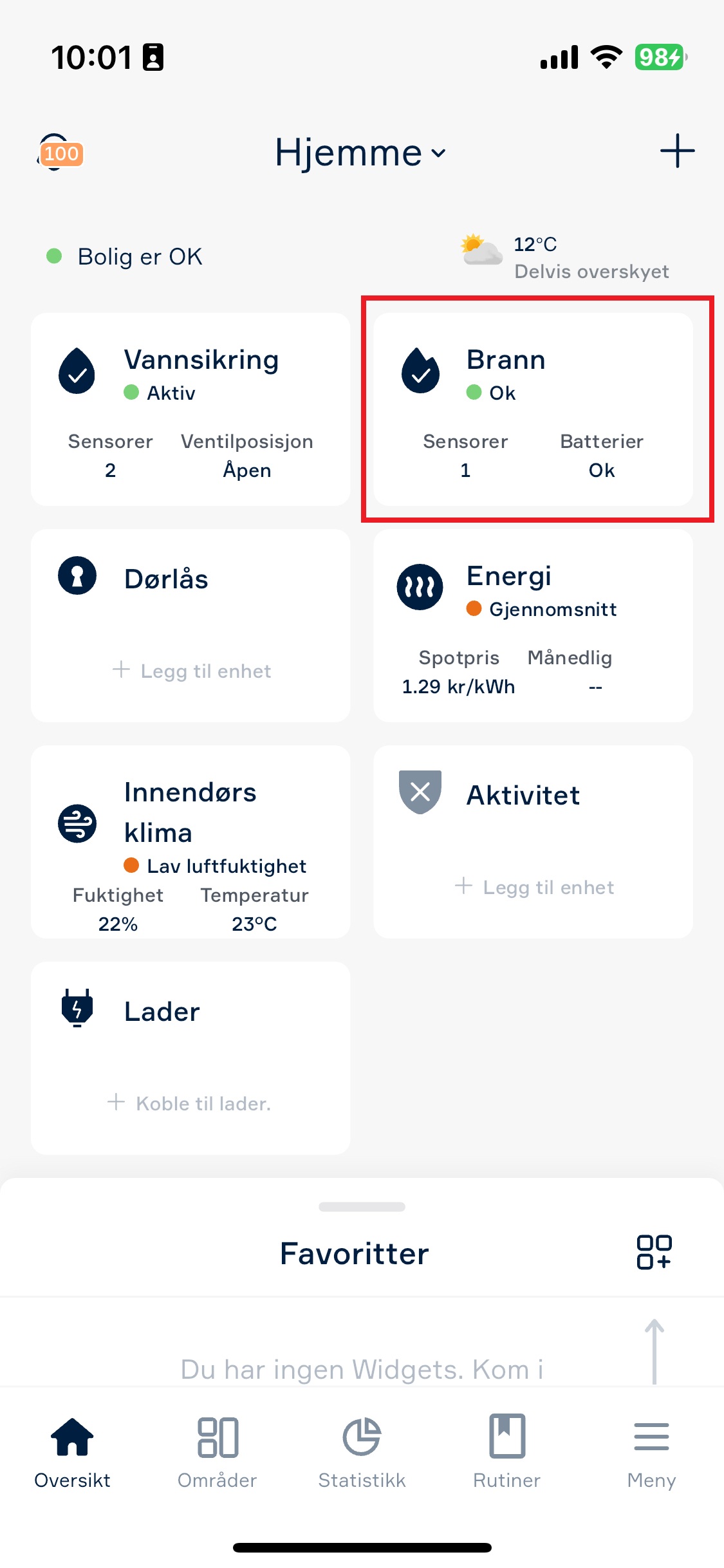Tap Legg til enhet under Dørlås
This screenshot has height=1568, width=724.
[191, 671]
